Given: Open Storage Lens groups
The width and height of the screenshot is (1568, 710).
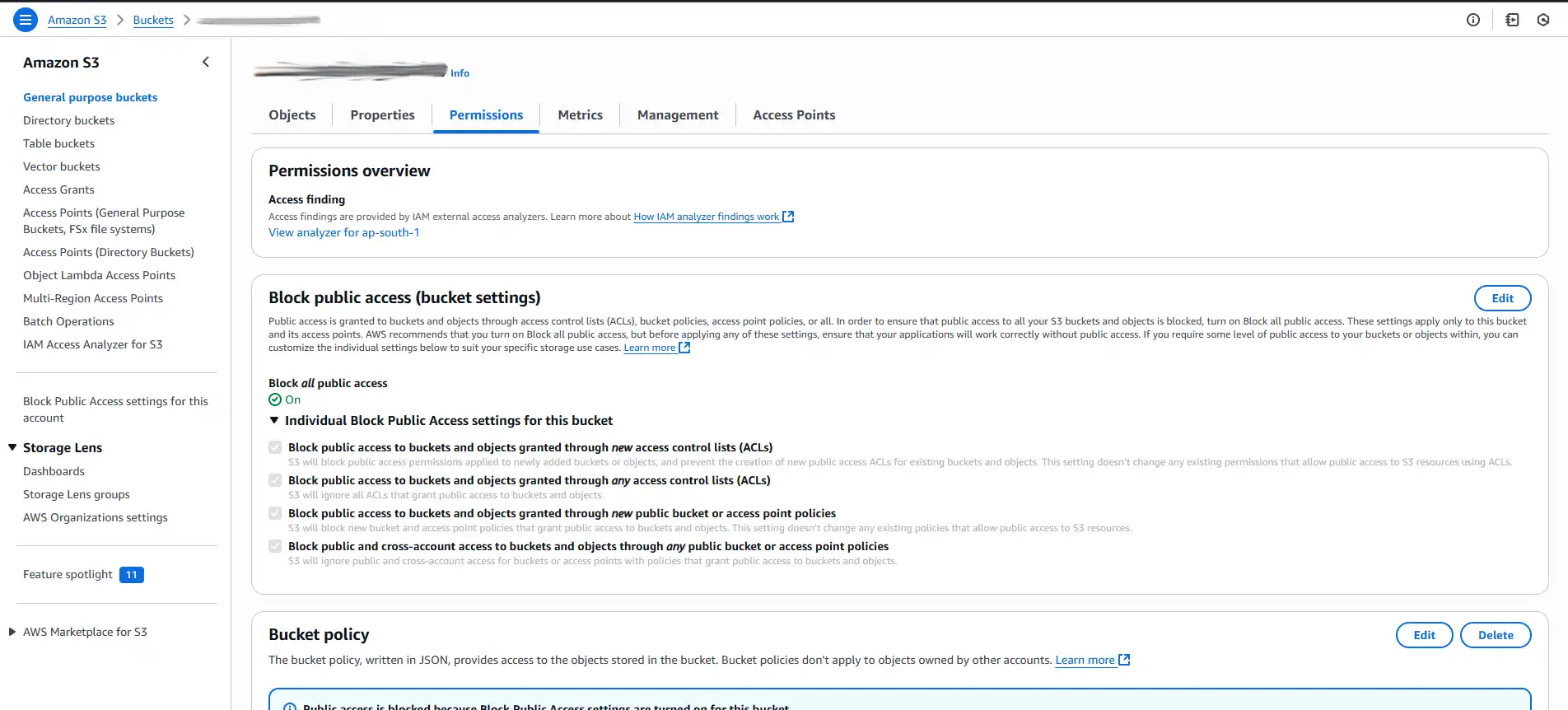Looking at the screenshot, I should click(77, 494).
